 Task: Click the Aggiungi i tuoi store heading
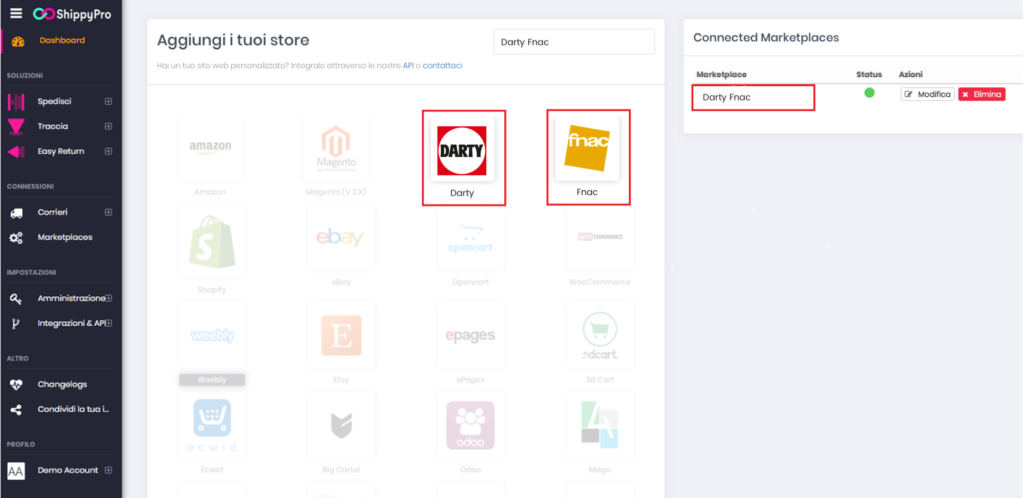(x=233, y=40)
